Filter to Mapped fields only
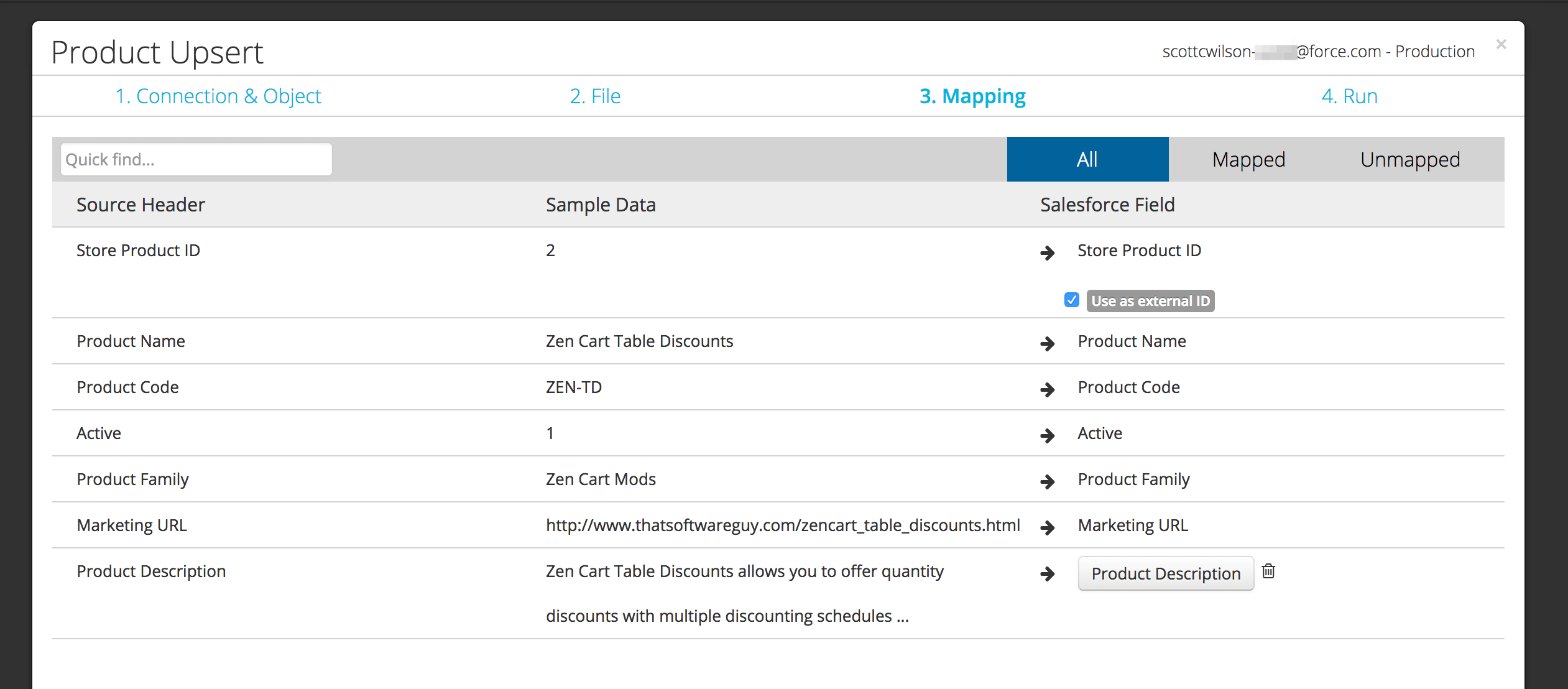Image resolution: width=1568 pixels, height=689 pixels. click(1248, 159)
